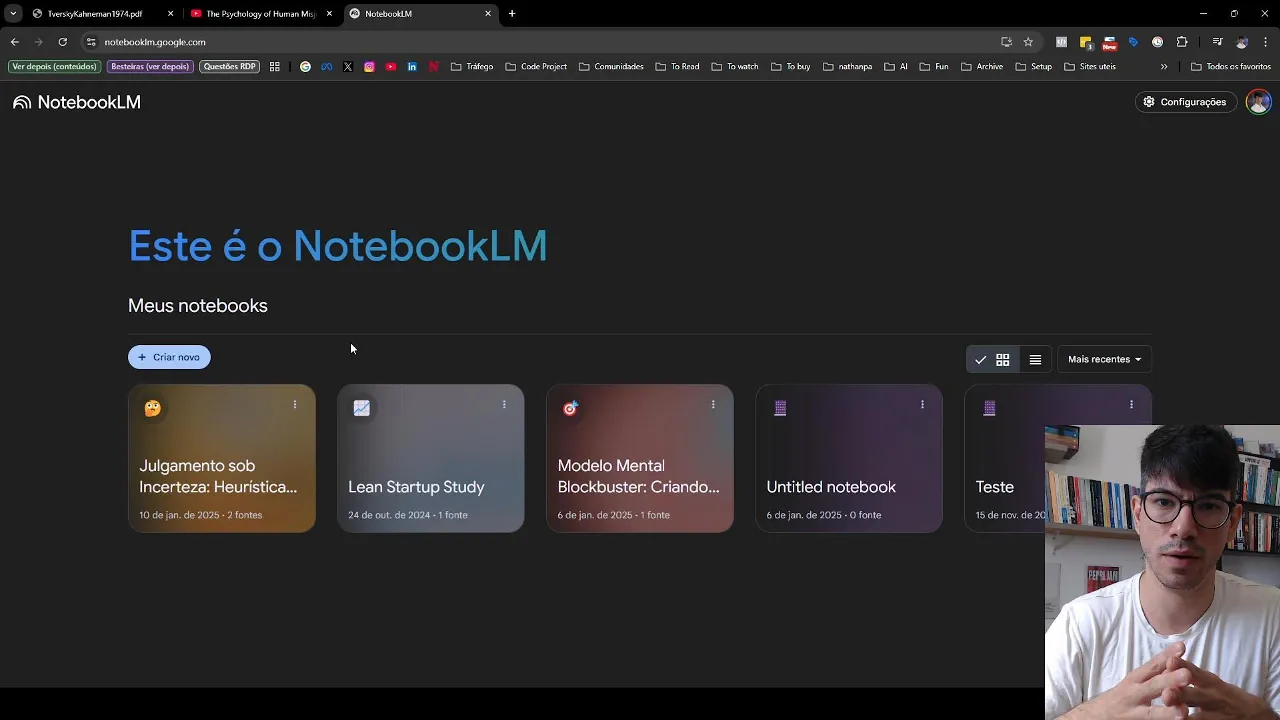Open the media controls icon
The width and height of the screenshot is (1280, 720).
[1217, 42]
